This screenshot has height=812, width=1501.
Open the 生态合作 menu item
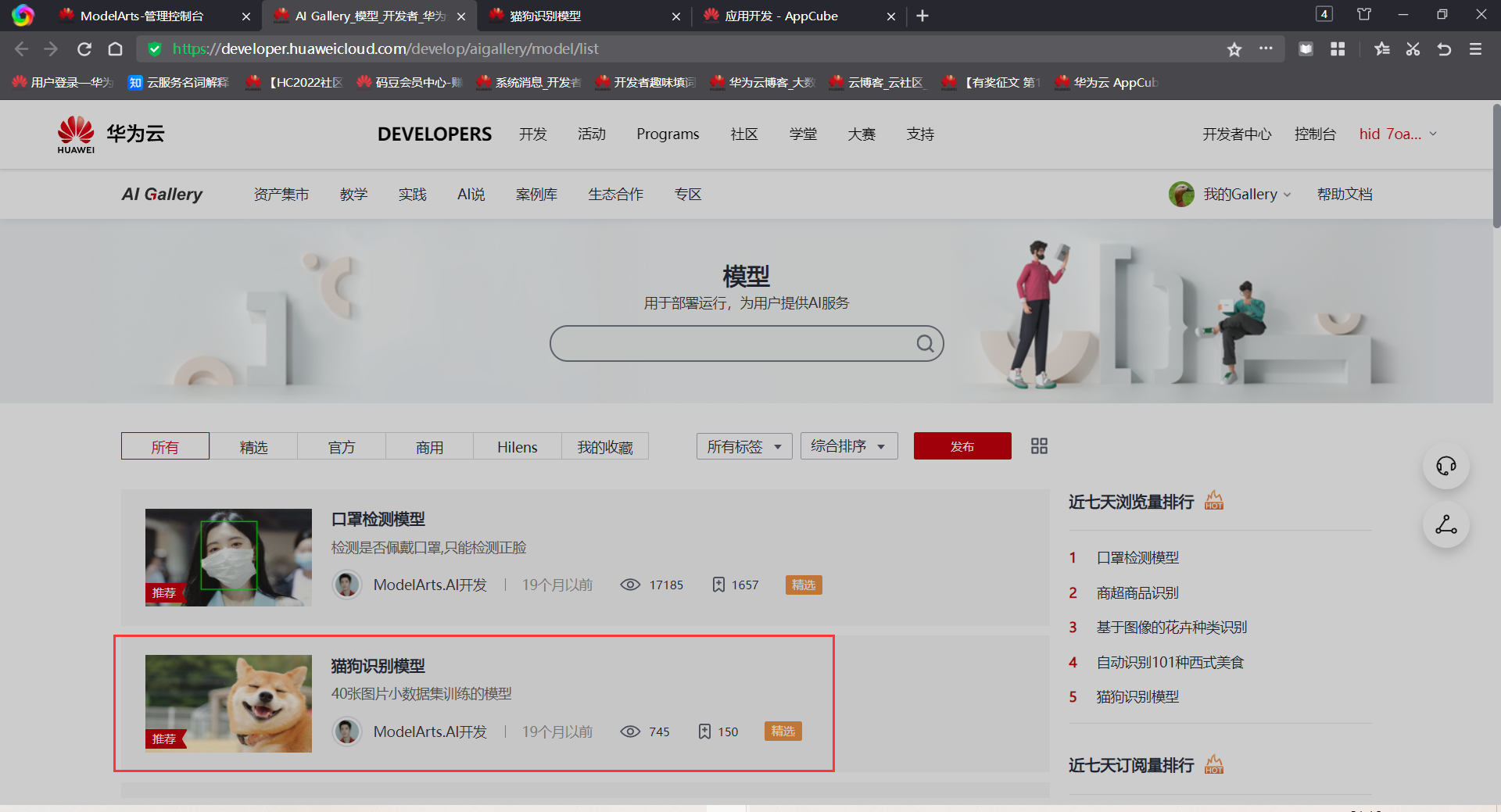(615, 195)
